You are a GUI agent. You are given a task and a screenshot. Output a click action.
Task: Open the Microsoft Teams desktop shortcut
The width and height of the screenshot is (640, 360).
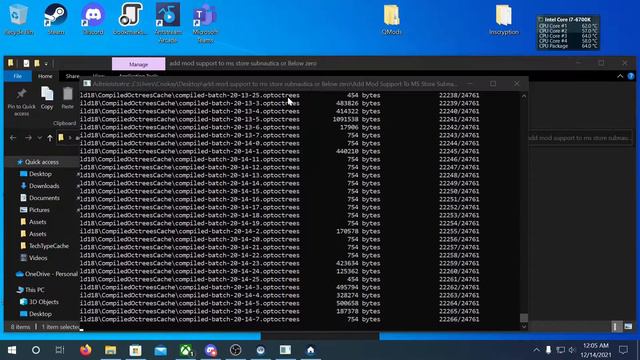point(205,23)
